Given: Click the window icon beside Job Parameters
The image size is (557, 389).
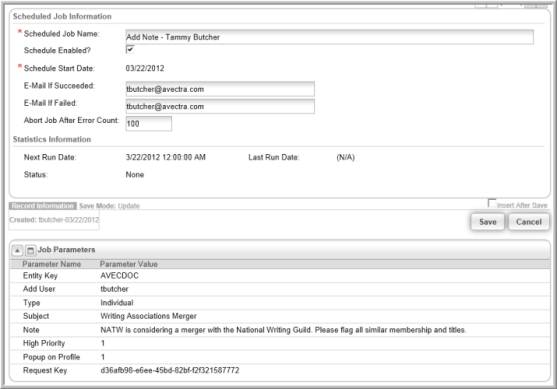Looking at the screenshot, I should click(31, 250).
